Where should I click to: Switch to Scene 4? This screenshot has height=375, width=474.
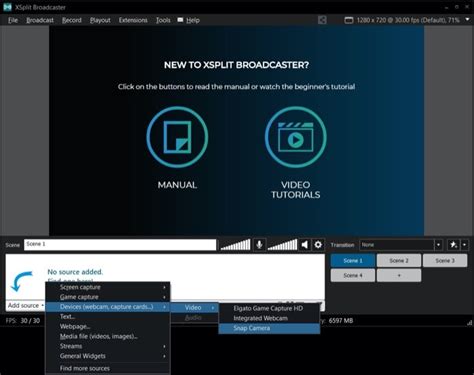(x=353, y=275)
